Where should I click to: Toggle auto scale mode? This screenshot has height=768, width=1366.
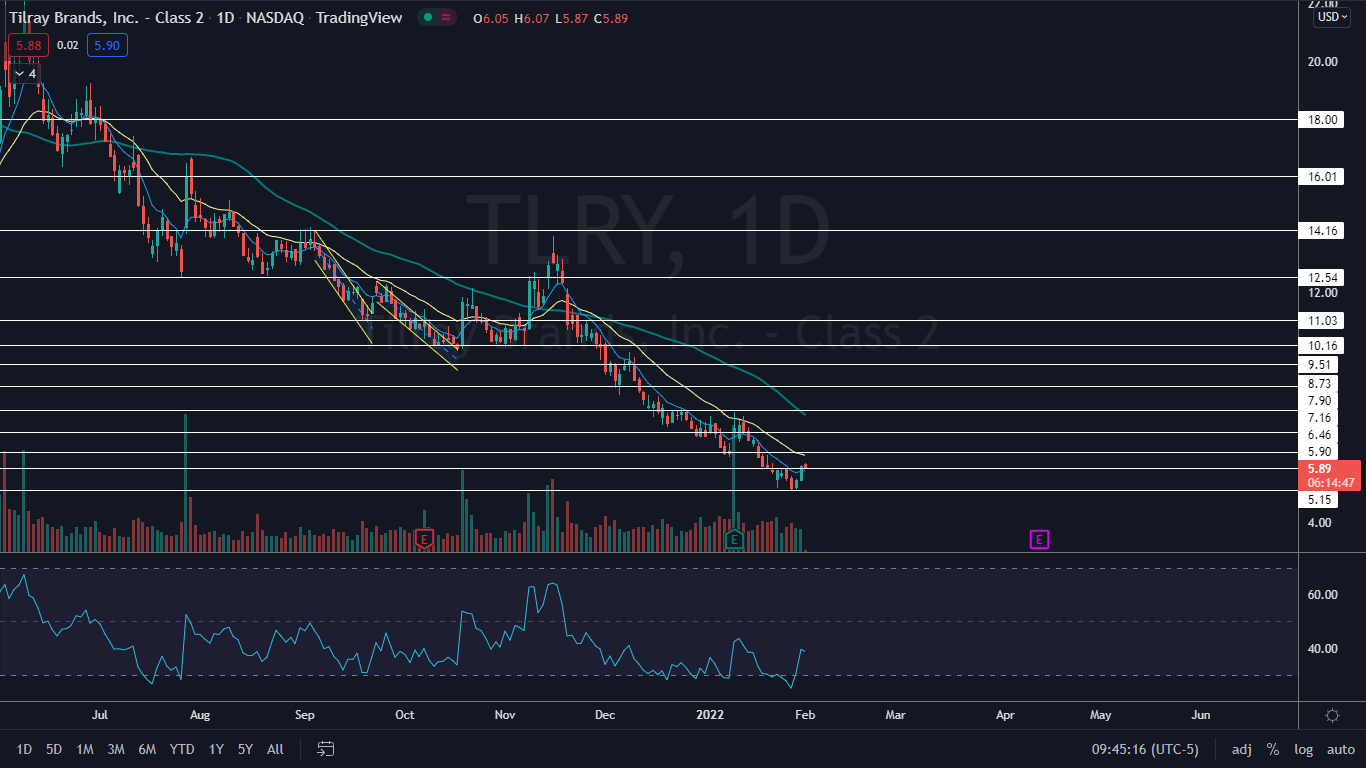coord(1340,749)
